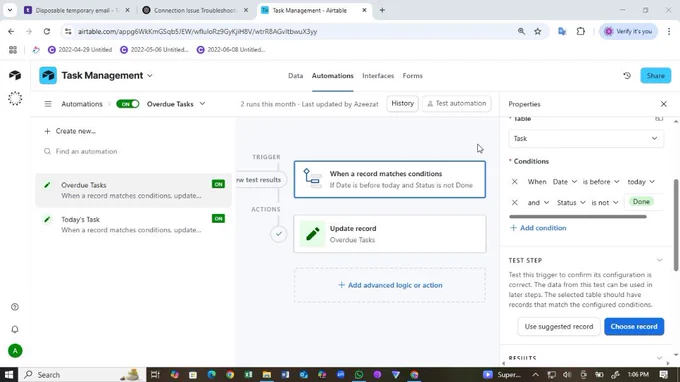
Task: Open the automations list hamburger menu
Action: pyautogui.click(x=48, y=104)
